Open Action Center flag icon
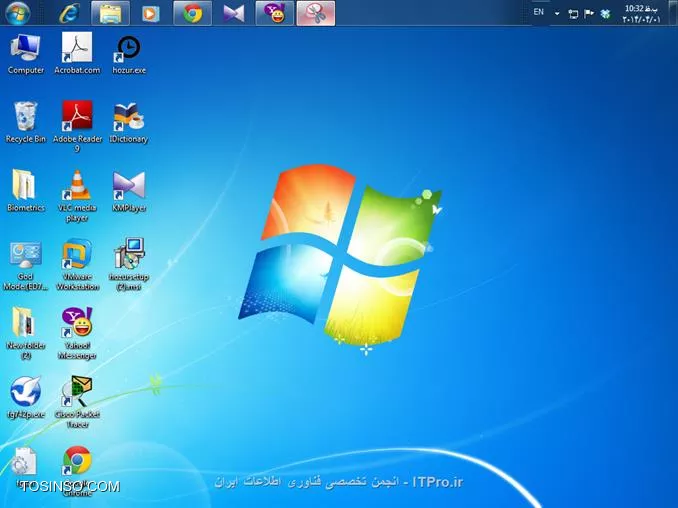This screenshot has width=678, height=508. click(x=588, y=14)
